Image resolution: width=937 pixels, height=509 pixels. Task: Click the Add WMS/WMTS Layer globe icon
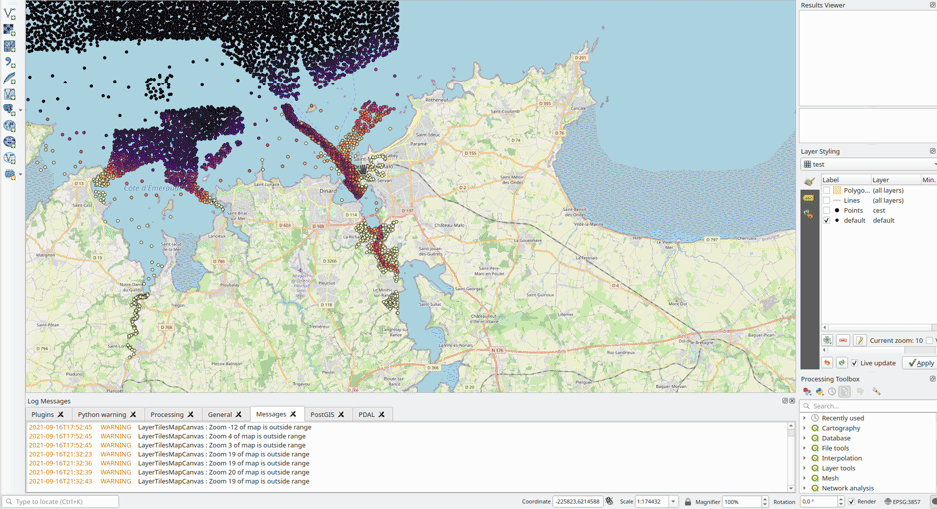coord(10,125)
